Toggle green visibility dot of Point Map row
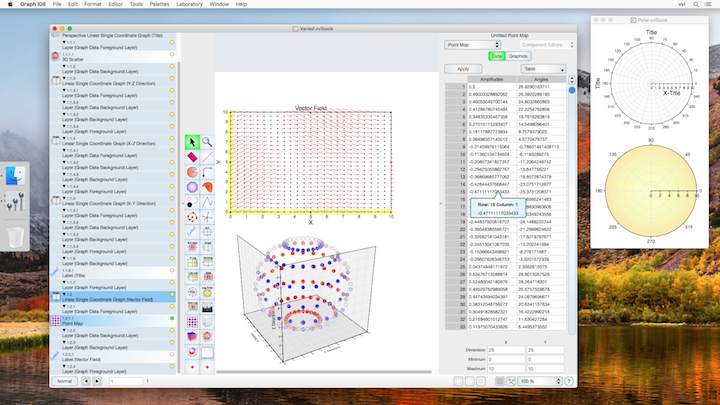This screenshot has width=720, height=405. pos(172,318)
